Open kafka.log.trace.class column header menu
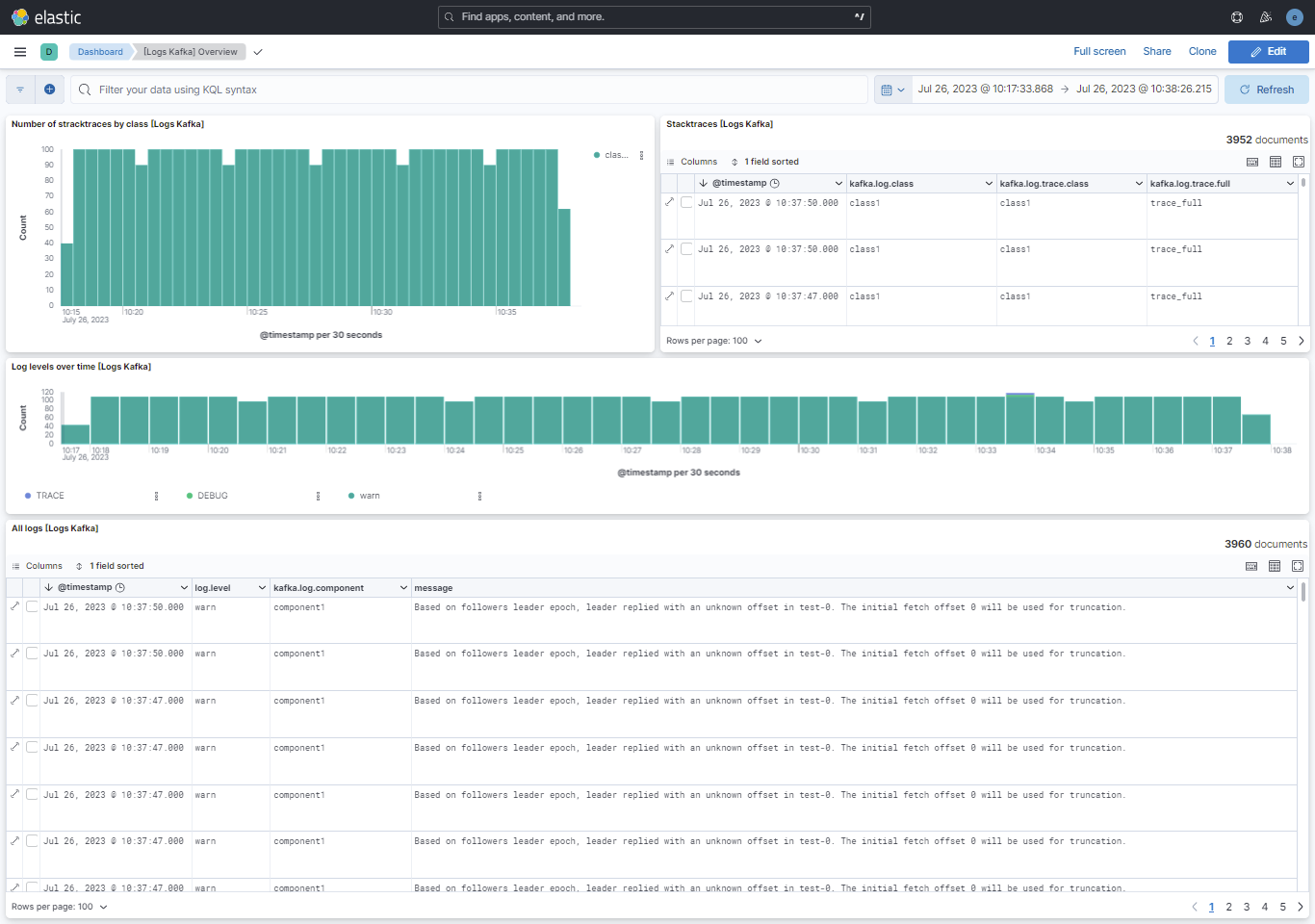Screen dimensions: 1315x924 click(1139, 183)
